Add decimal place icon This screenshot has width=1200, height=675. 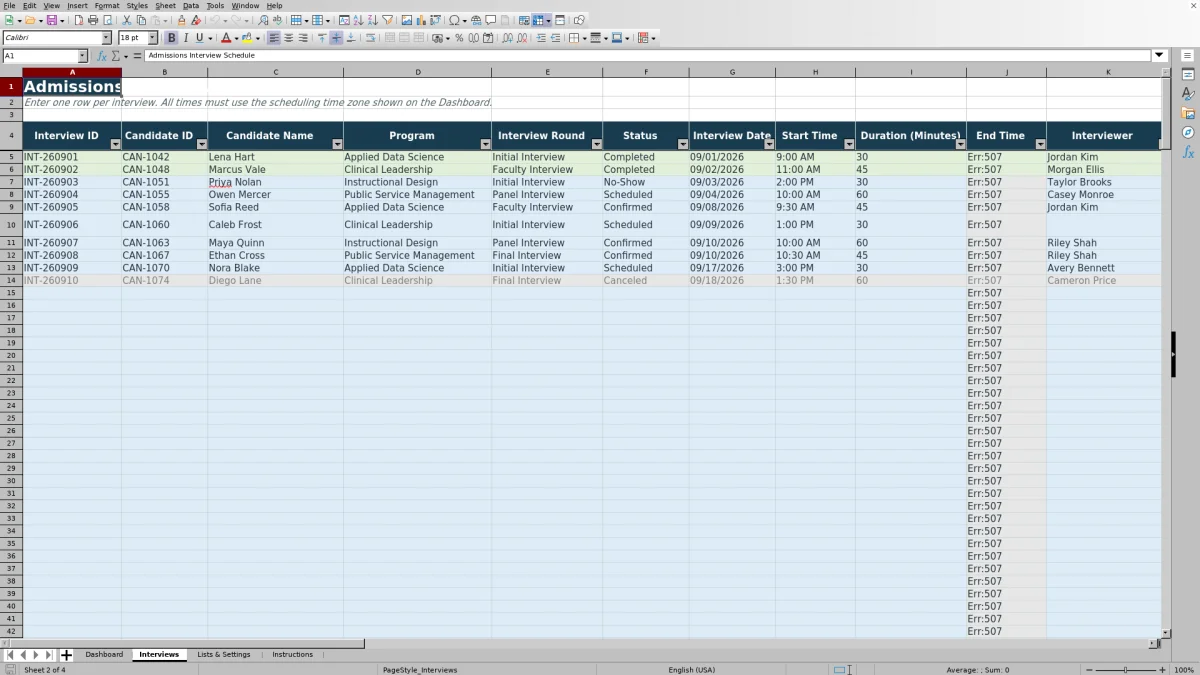[x=507, y=38]
